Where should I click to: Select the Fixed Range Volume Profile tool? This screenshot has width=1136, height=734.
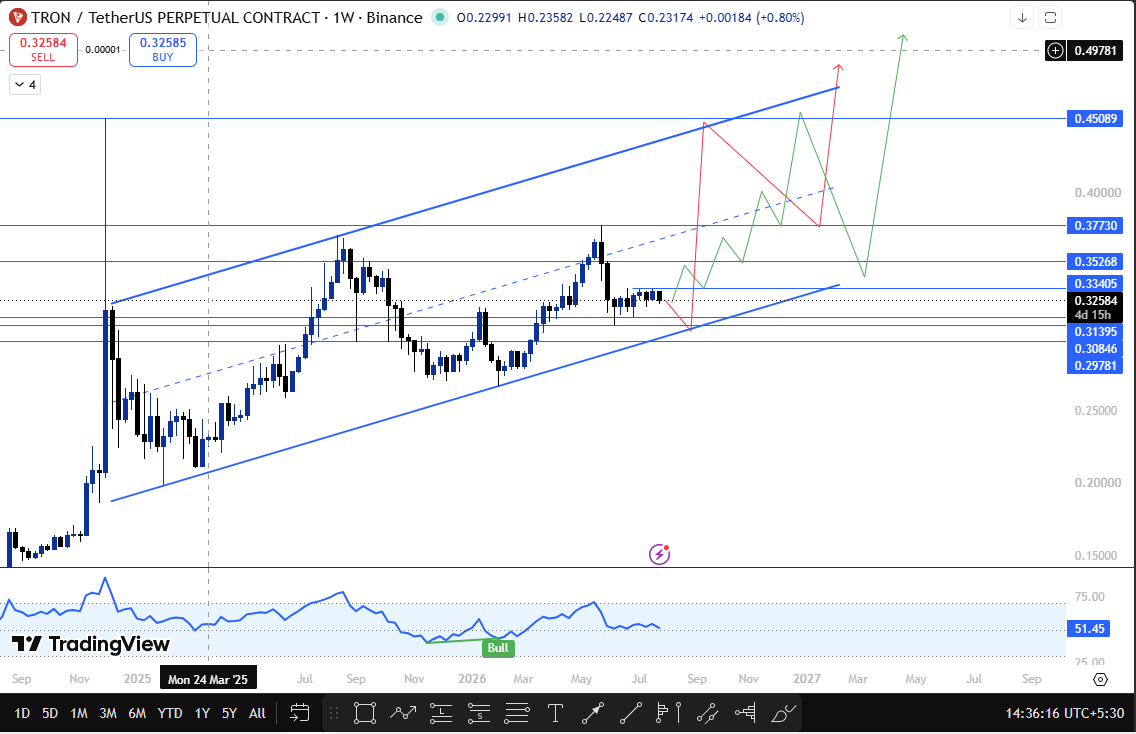pos(746,713)
